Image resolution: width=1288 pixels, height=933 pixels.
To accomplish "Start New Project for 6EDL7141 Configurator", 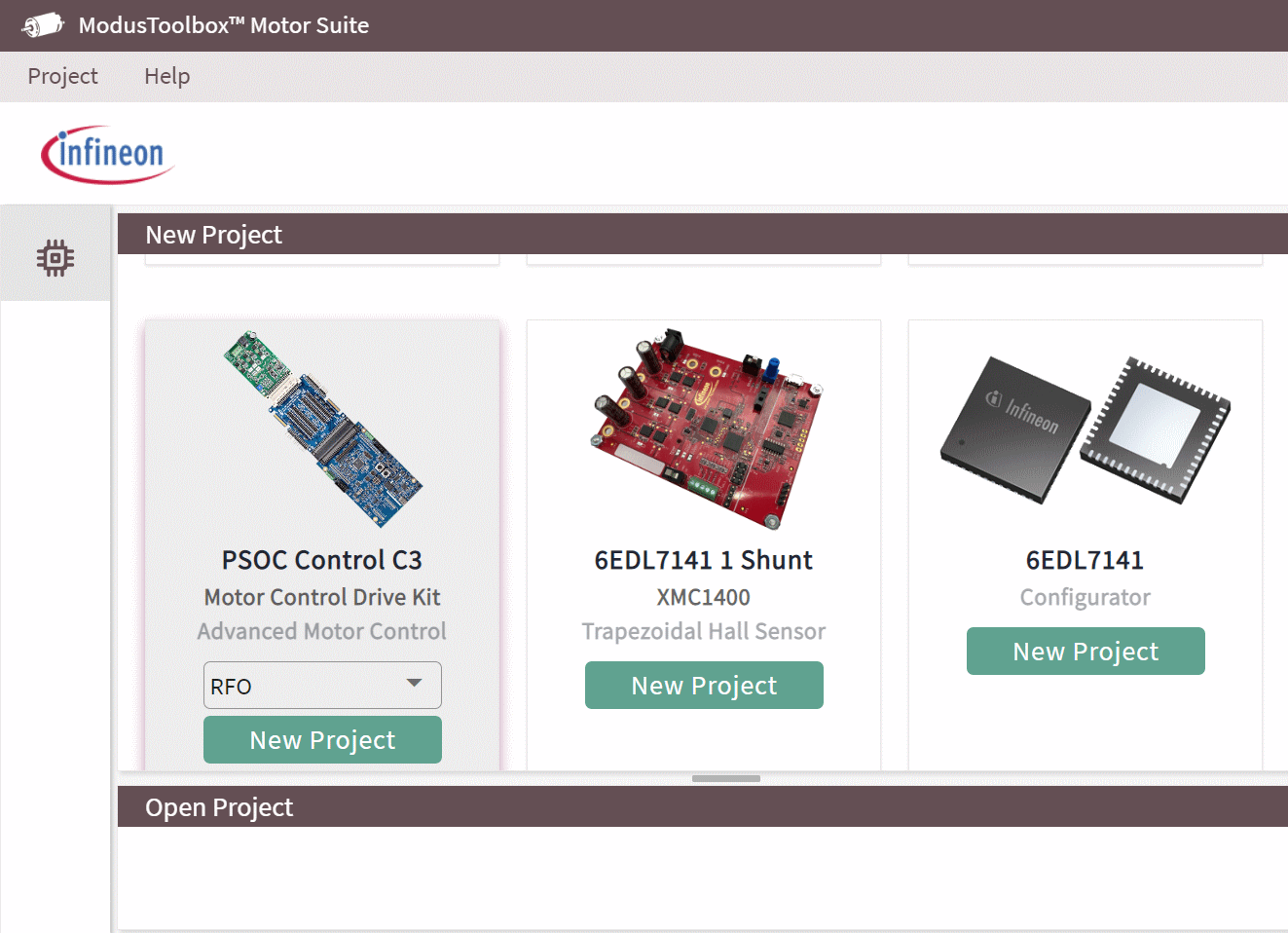I will (x=1086, y=652).
